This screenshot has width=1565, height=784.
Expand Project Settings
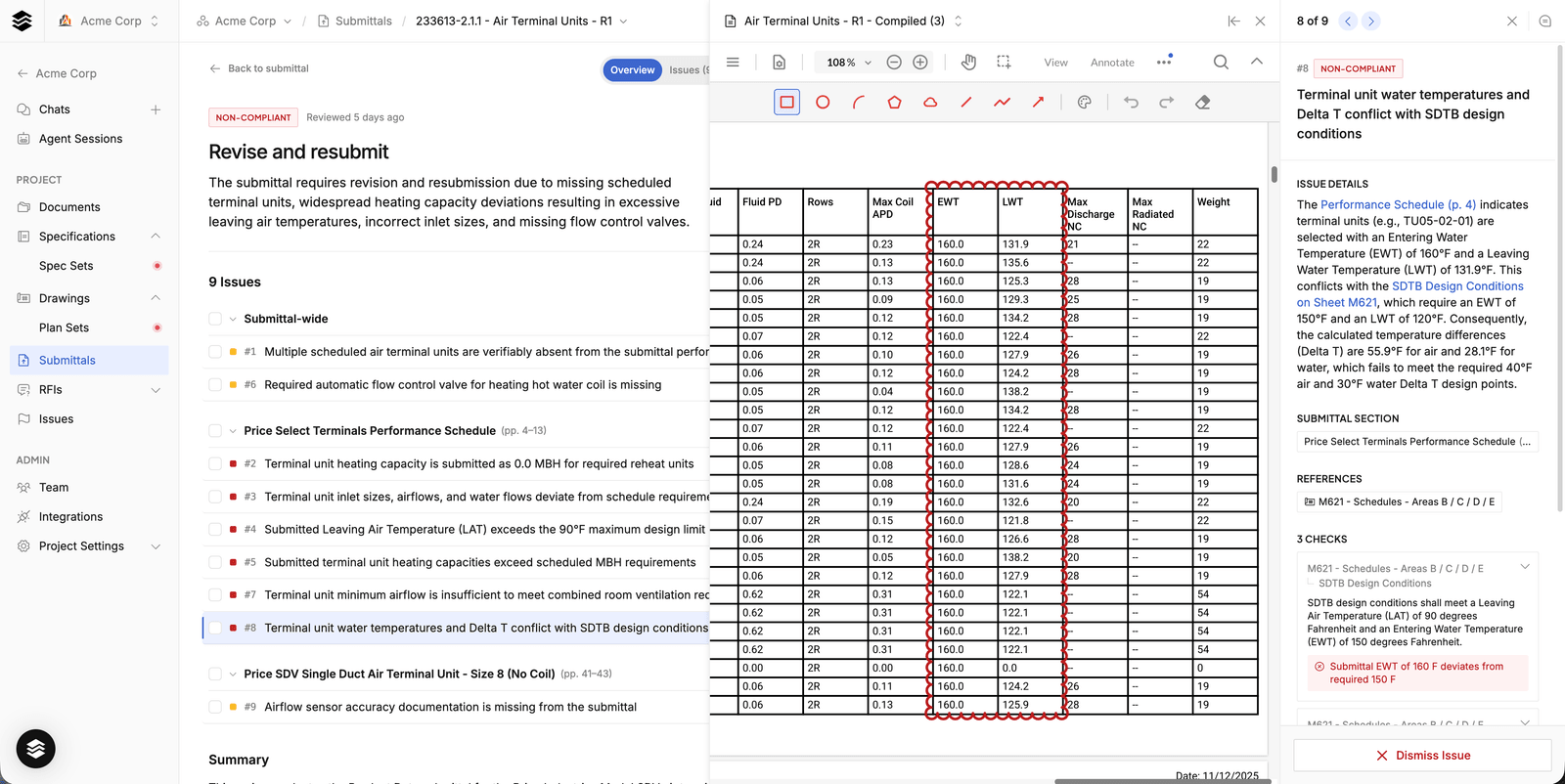click(x=156, y=546)
